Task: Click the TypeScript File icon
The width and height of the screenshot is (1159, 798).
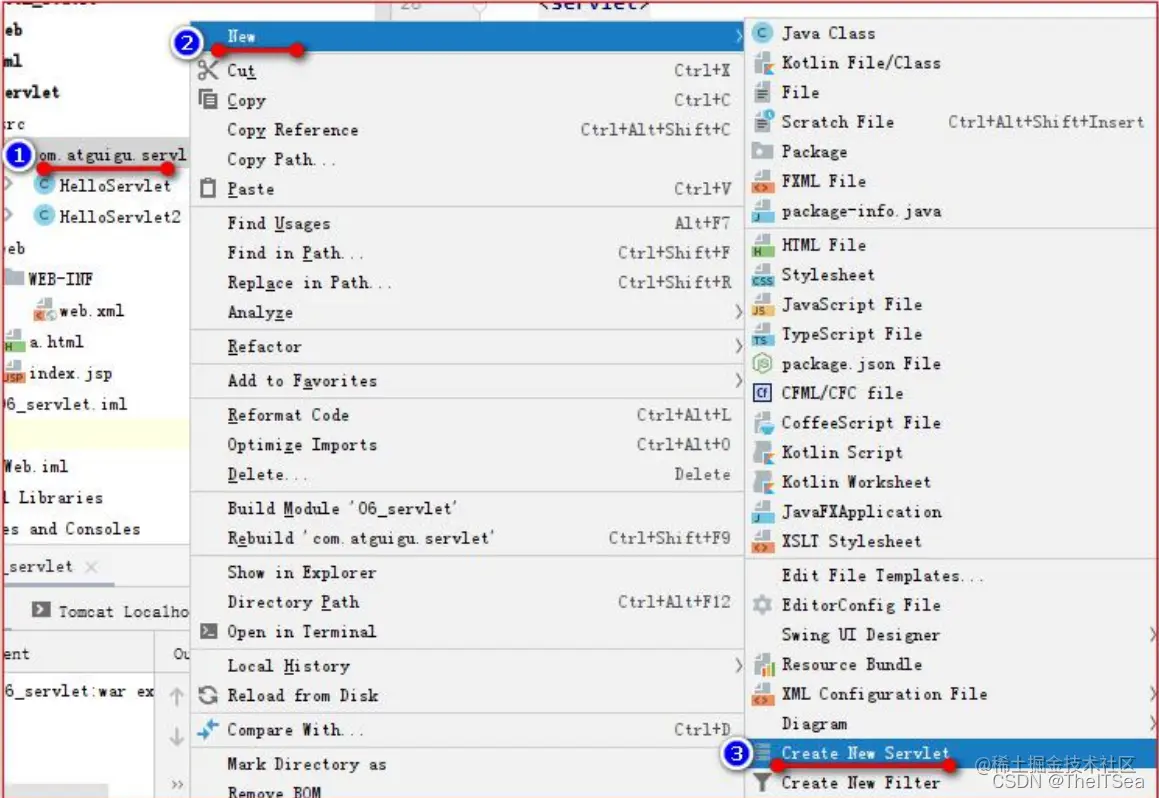Action: tap(762, 334)
